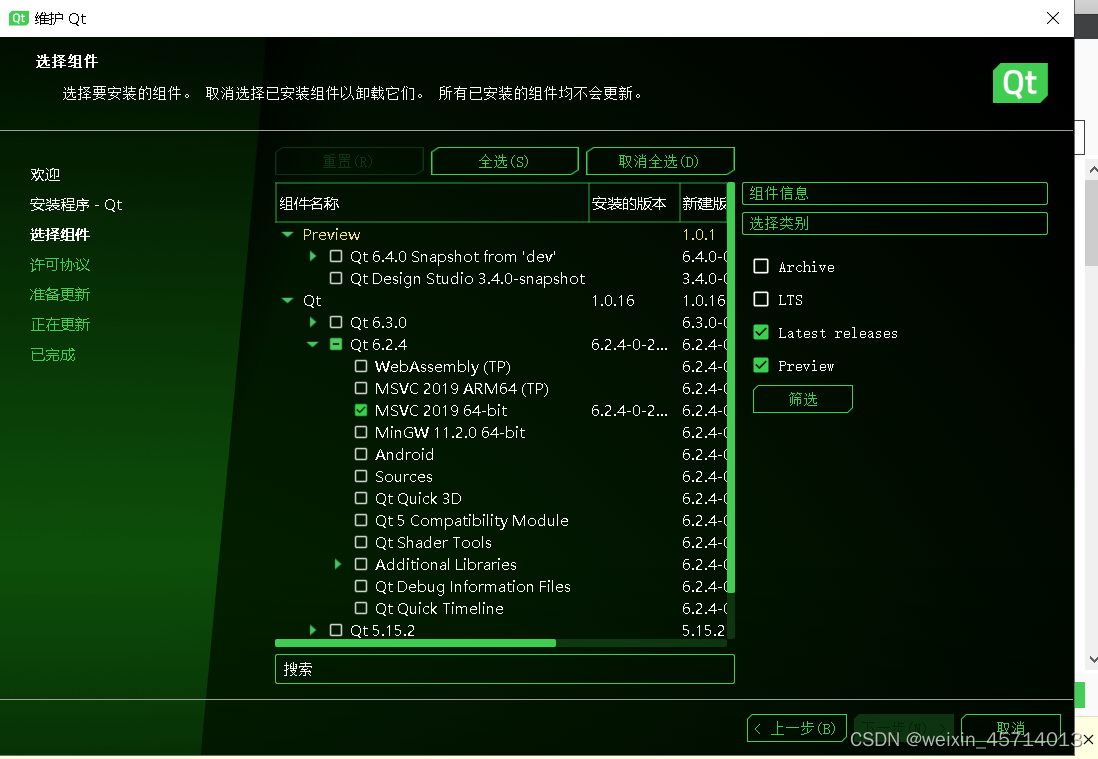Check the Qt Quick Timeline checkbox

[361, 608]
